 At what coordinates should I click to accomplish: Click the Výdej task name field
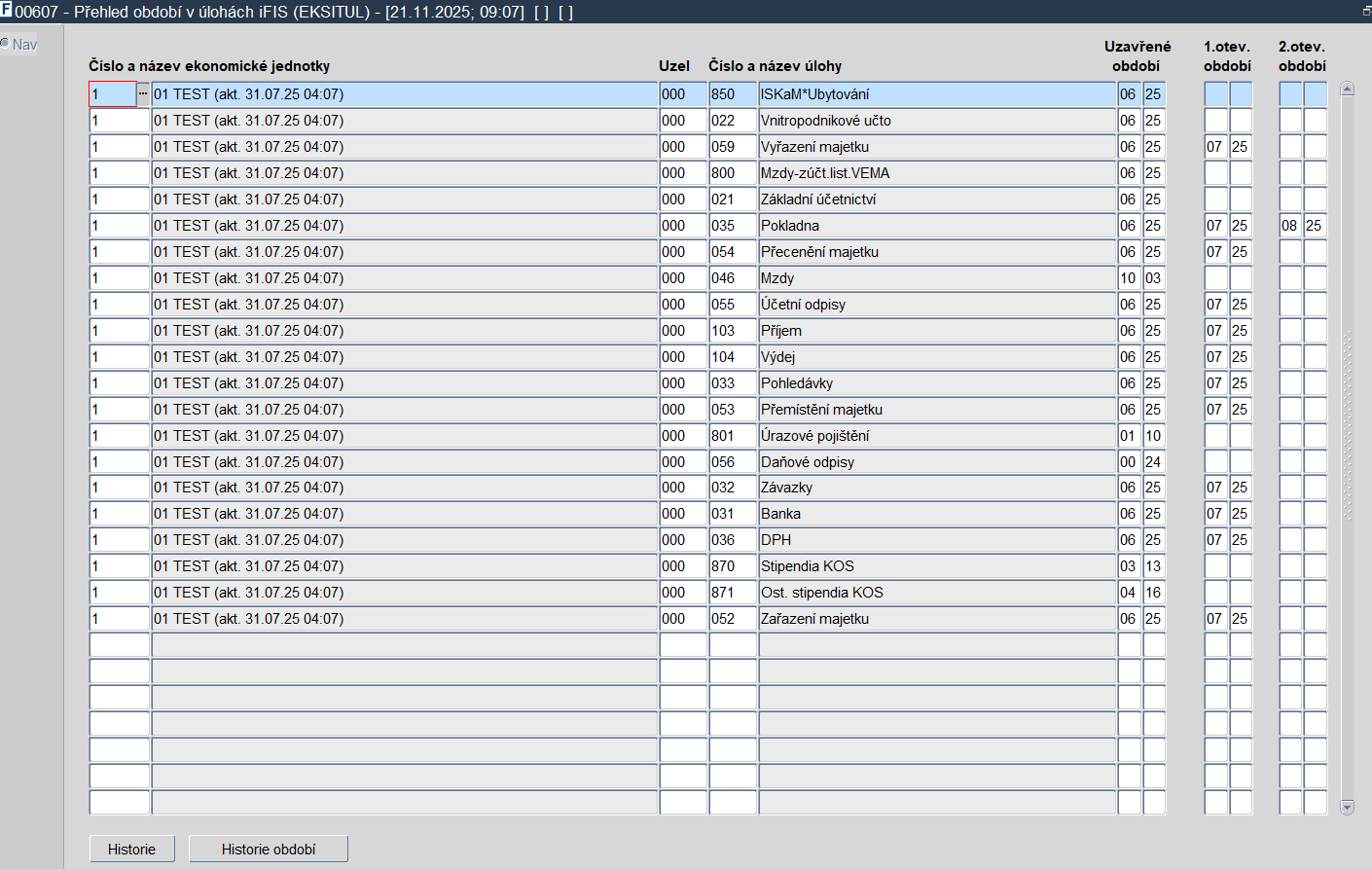937,357
